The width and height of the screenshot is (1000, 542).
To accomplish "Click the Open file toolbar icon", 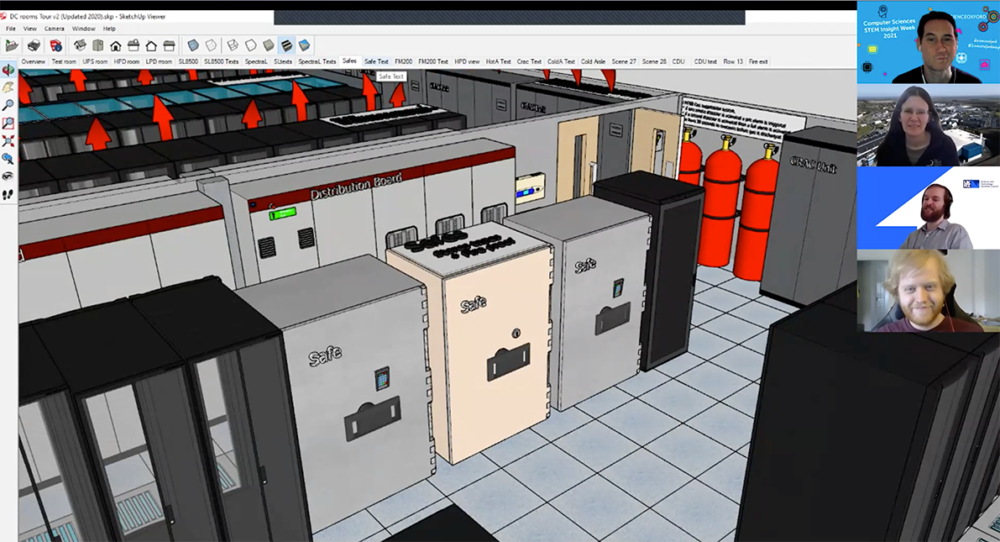I will click(x=11, y=45).
